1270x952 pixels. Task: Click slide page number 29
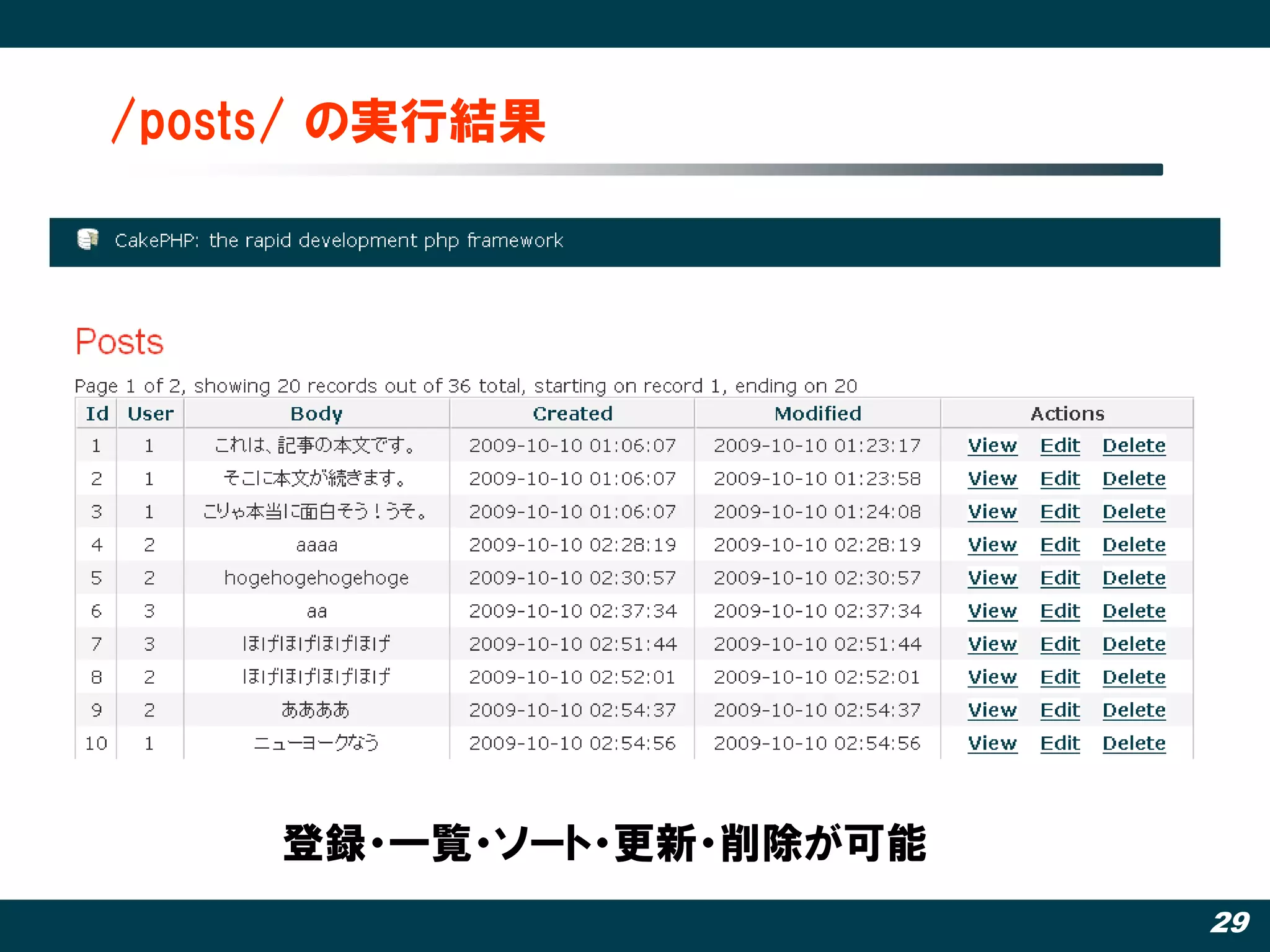[x=1230, y=922]
